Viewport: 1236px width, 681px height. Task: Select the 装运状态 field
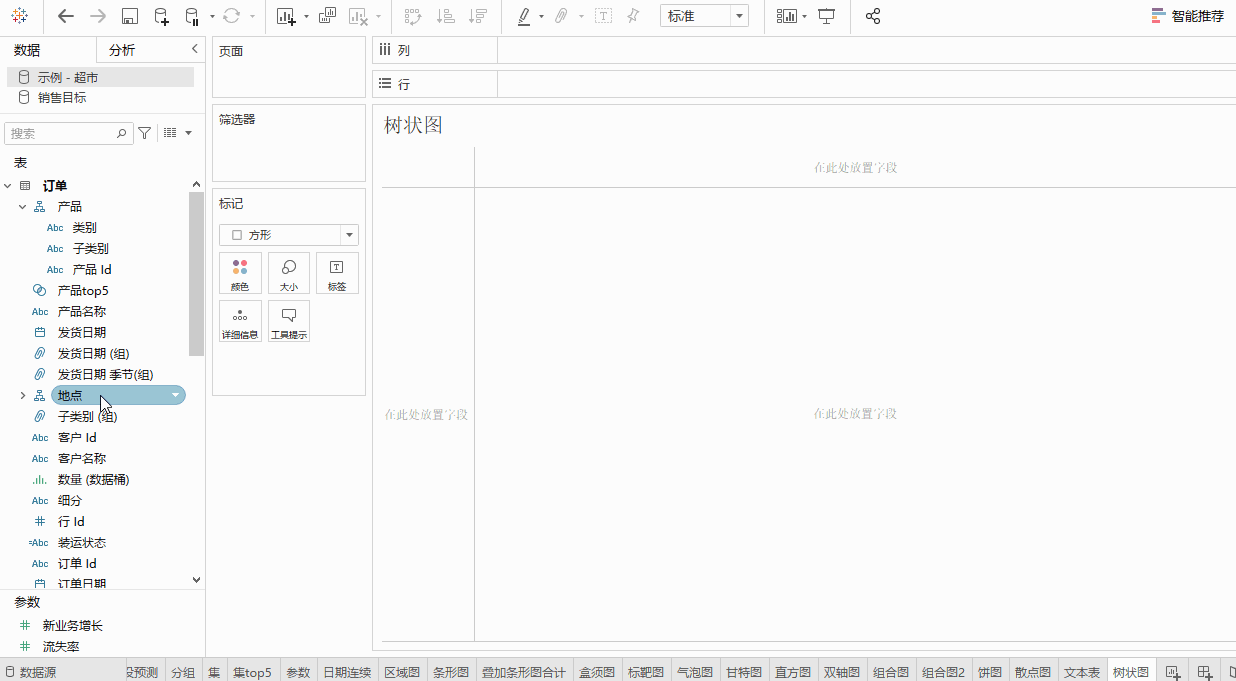click(82, 543)
